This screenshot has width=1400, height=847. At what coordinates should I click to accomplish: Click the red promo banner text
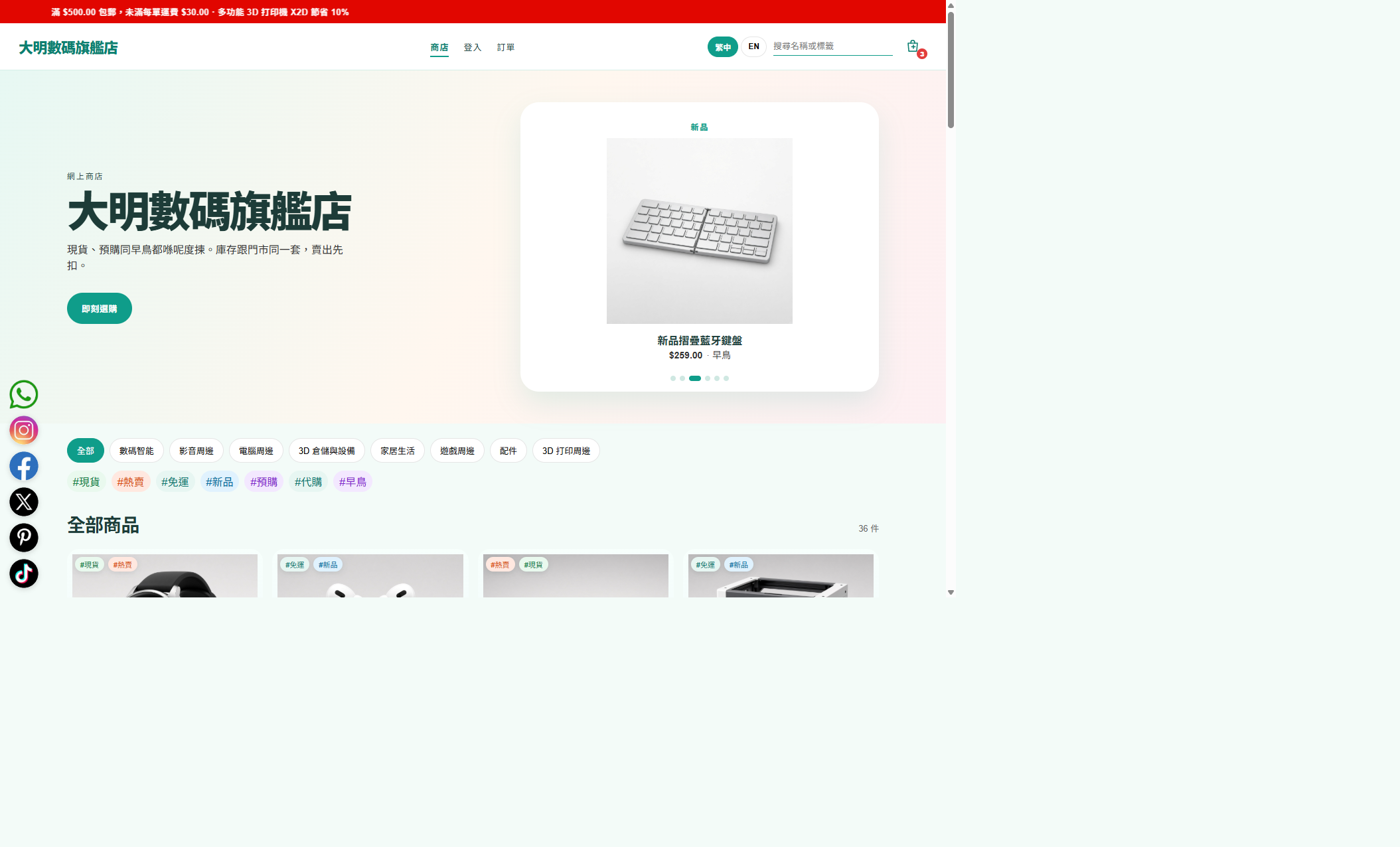[200, 12]
